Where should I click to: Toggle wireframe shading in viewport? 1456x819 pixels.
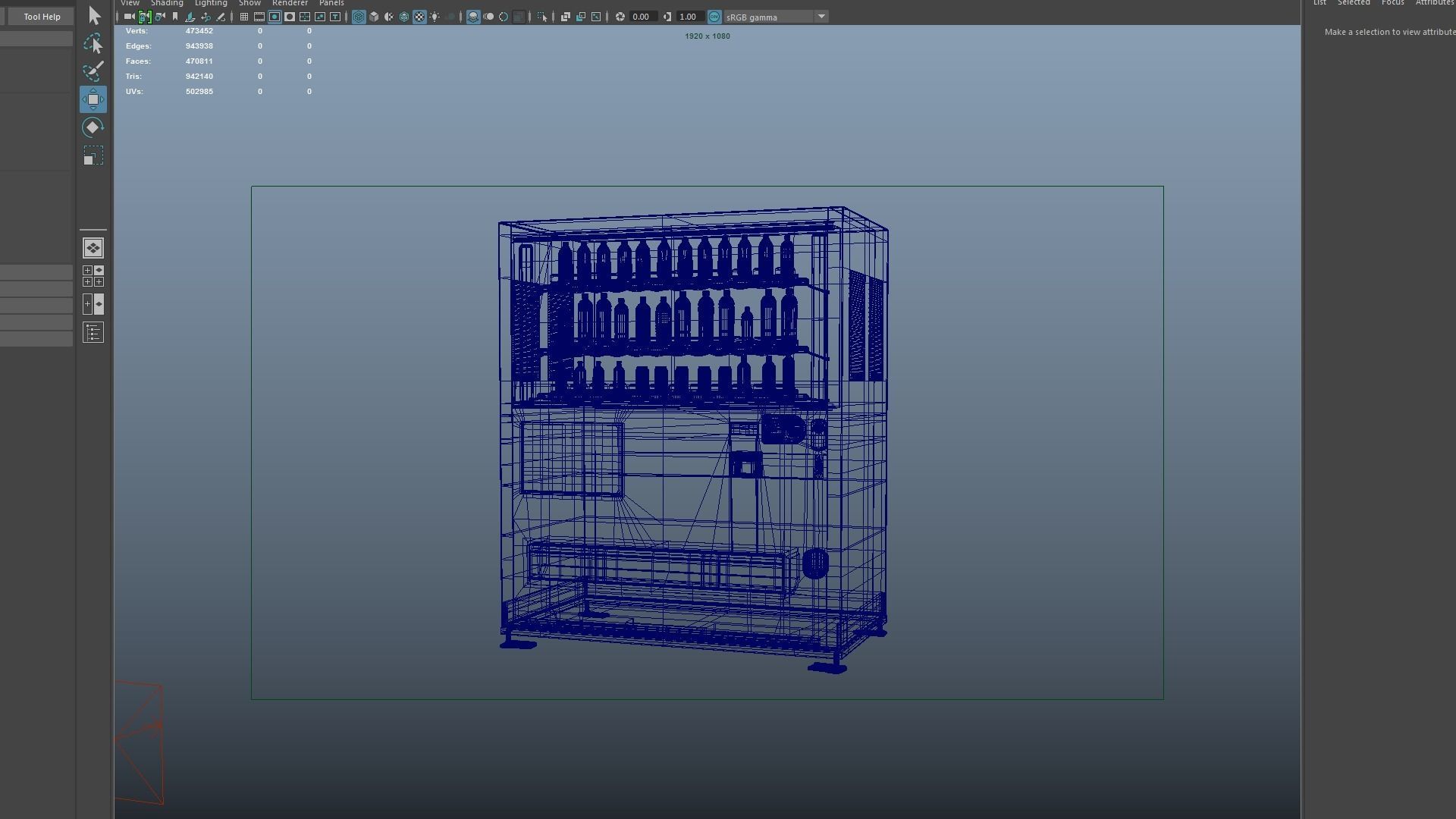point(359,17)
